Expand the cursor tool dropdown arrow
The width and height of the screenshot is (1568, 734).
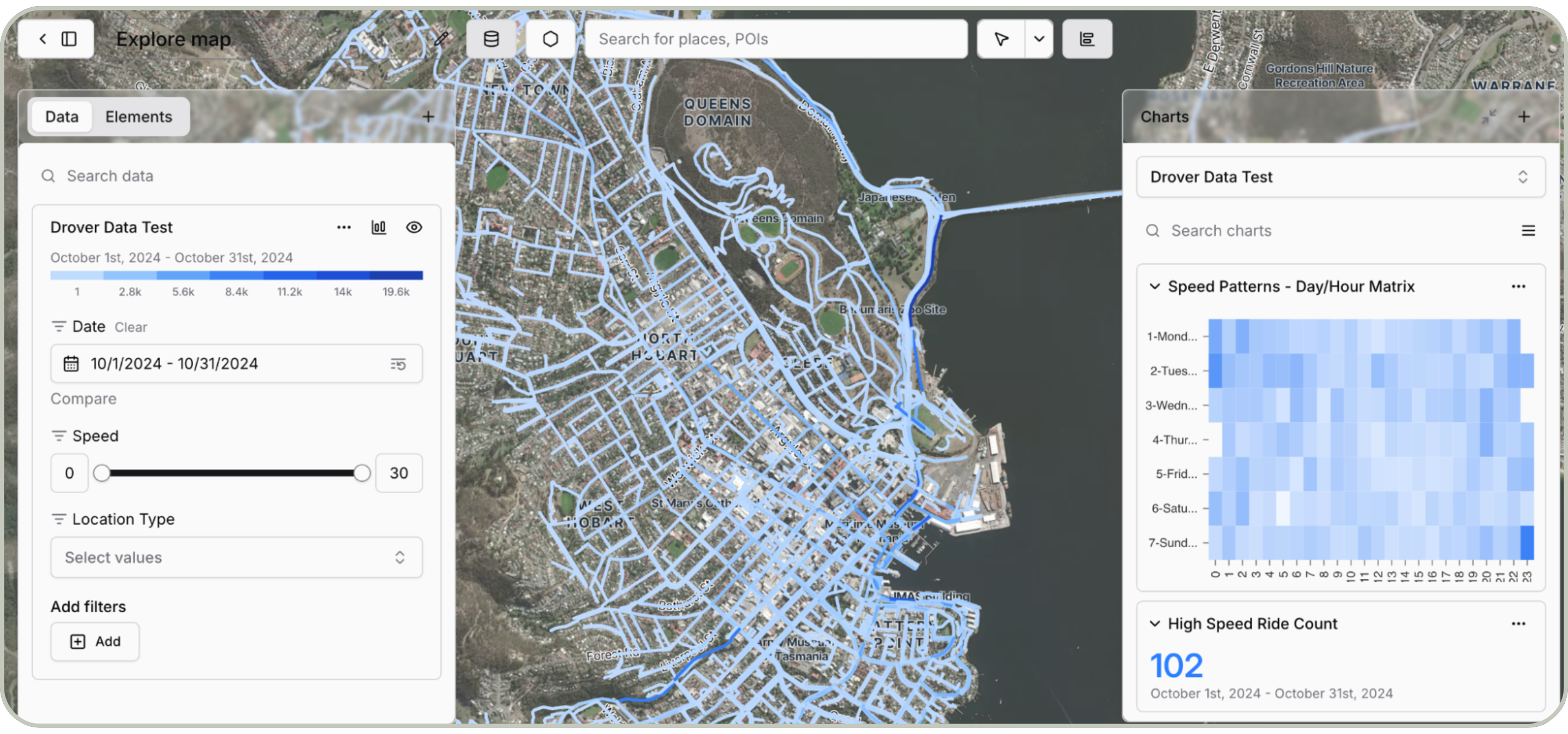[1039, 39]
